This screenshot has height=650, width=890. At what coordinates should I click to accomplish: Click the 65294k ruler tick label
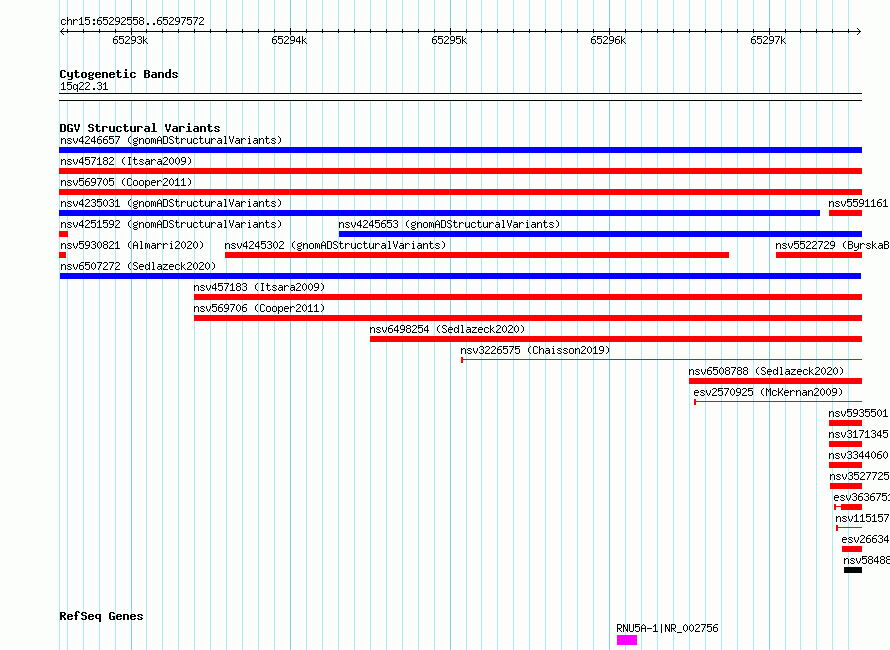tap(289, 40)
